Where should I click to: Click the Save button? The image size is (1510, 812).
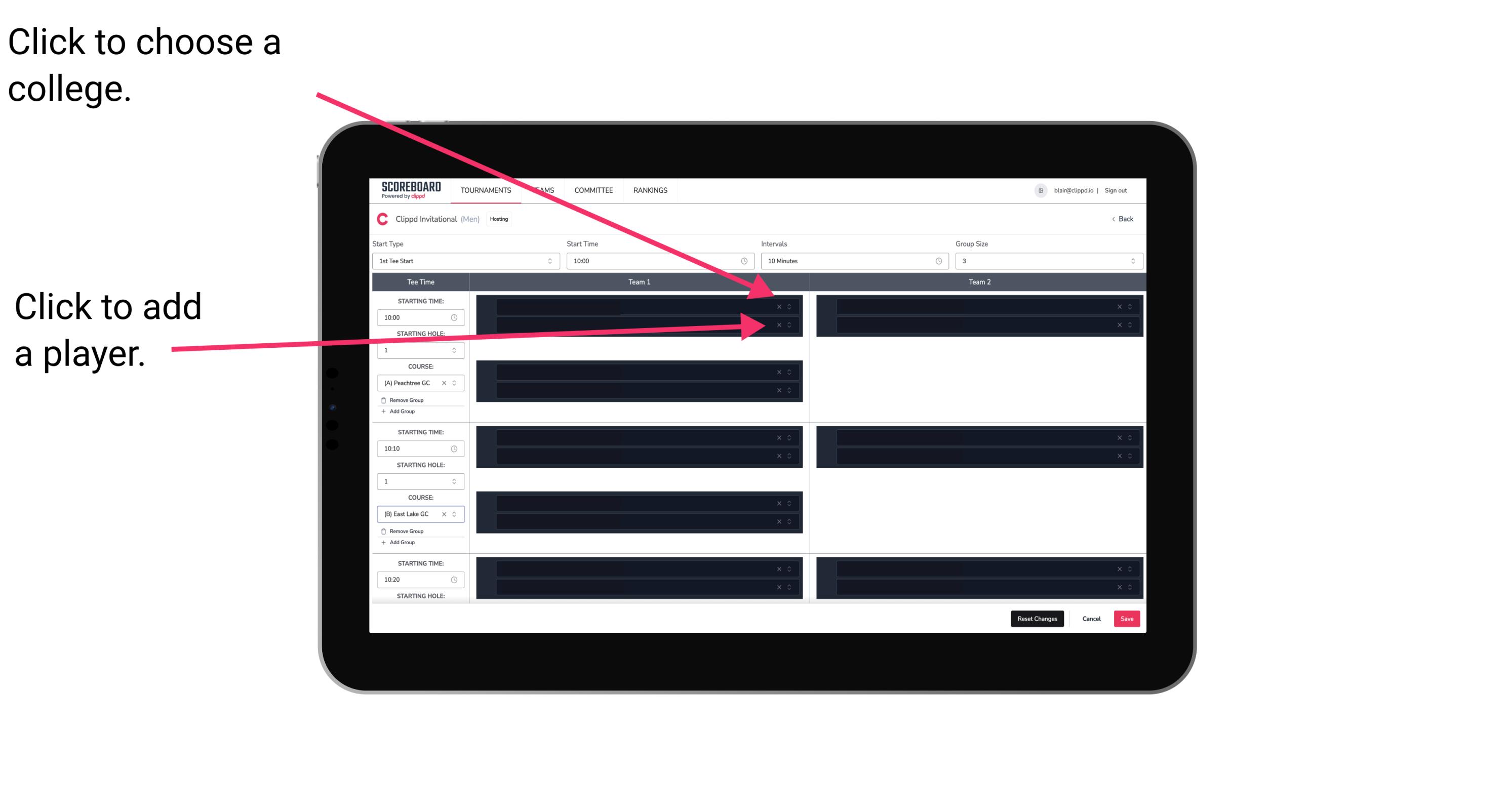1127,618
